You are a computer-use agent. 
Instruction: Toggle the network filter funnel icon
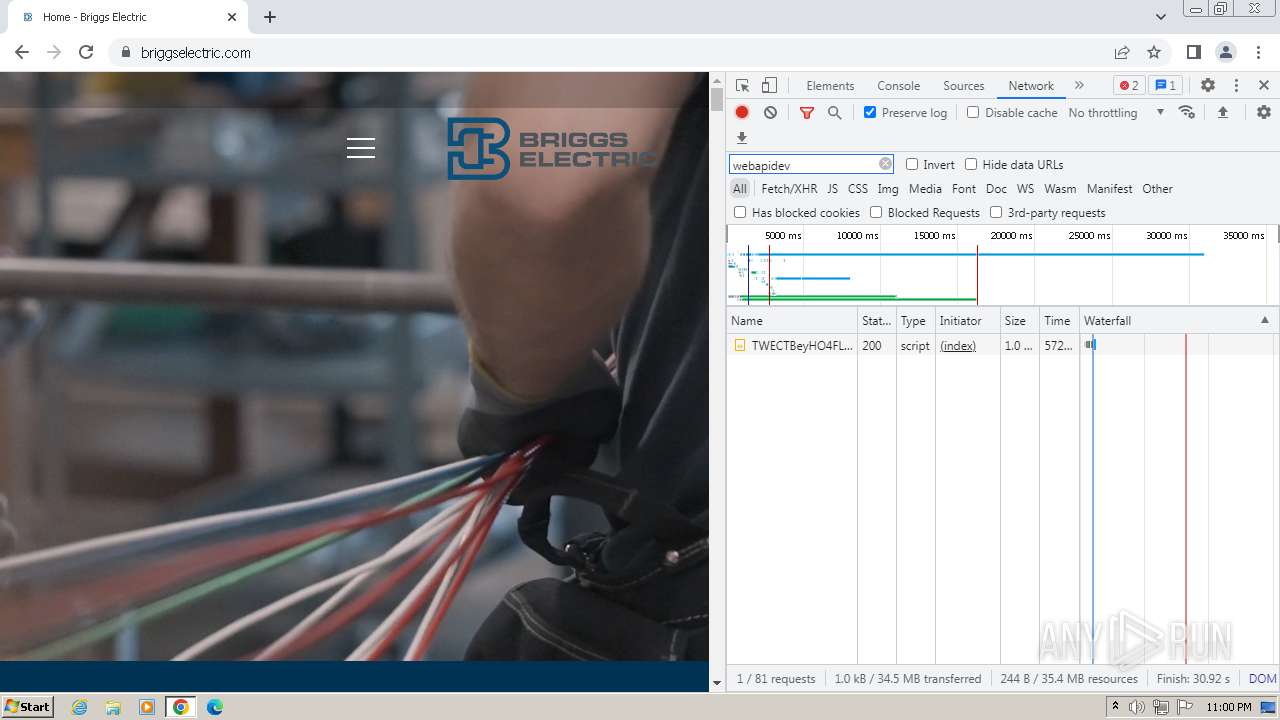pyautogui.click(x=807, y=113)
